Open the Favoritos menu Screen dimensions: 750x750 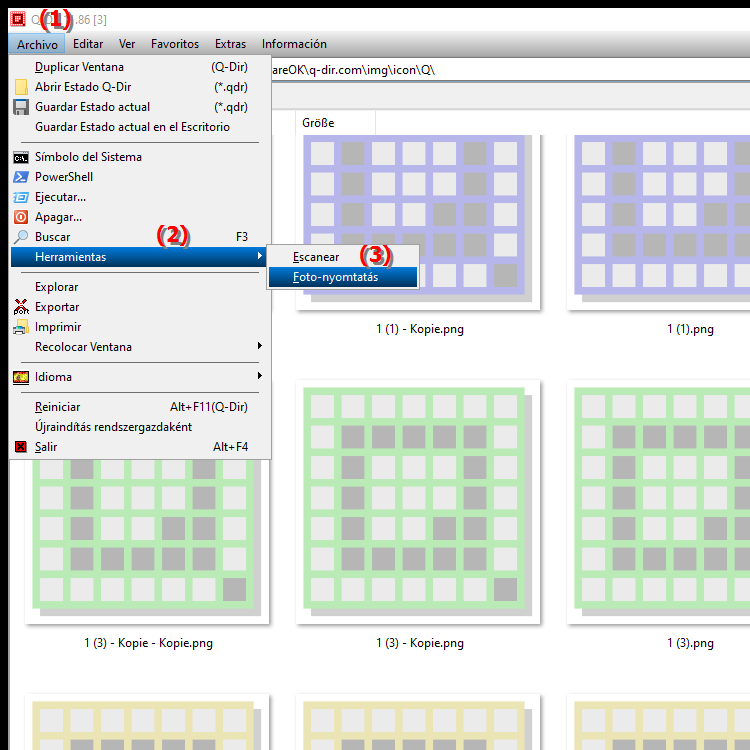coord(175,44)
